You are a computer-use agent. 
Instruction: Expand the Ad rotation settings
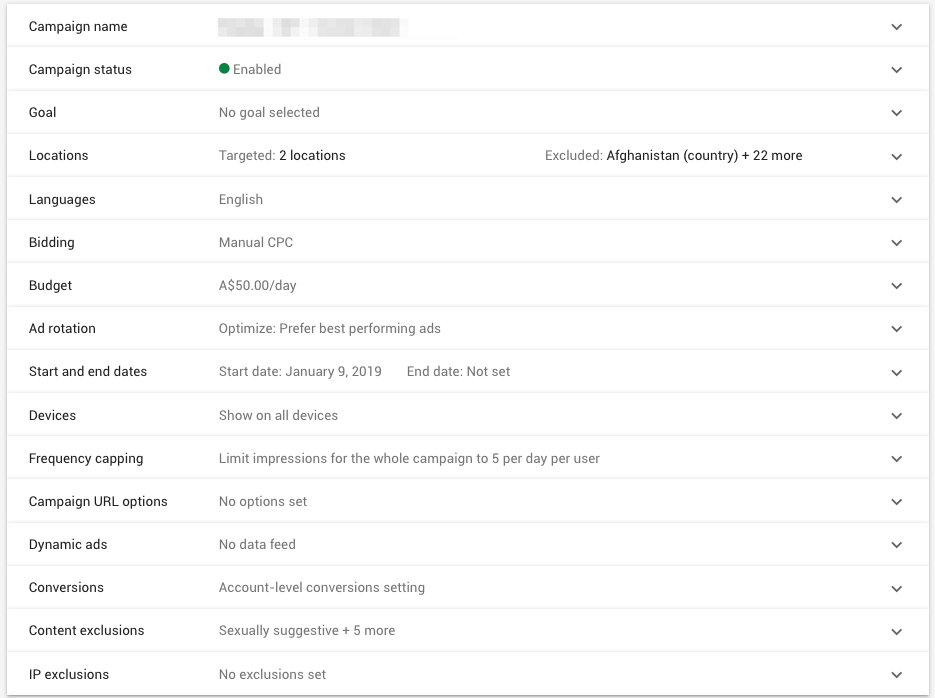tap(896, 328)
